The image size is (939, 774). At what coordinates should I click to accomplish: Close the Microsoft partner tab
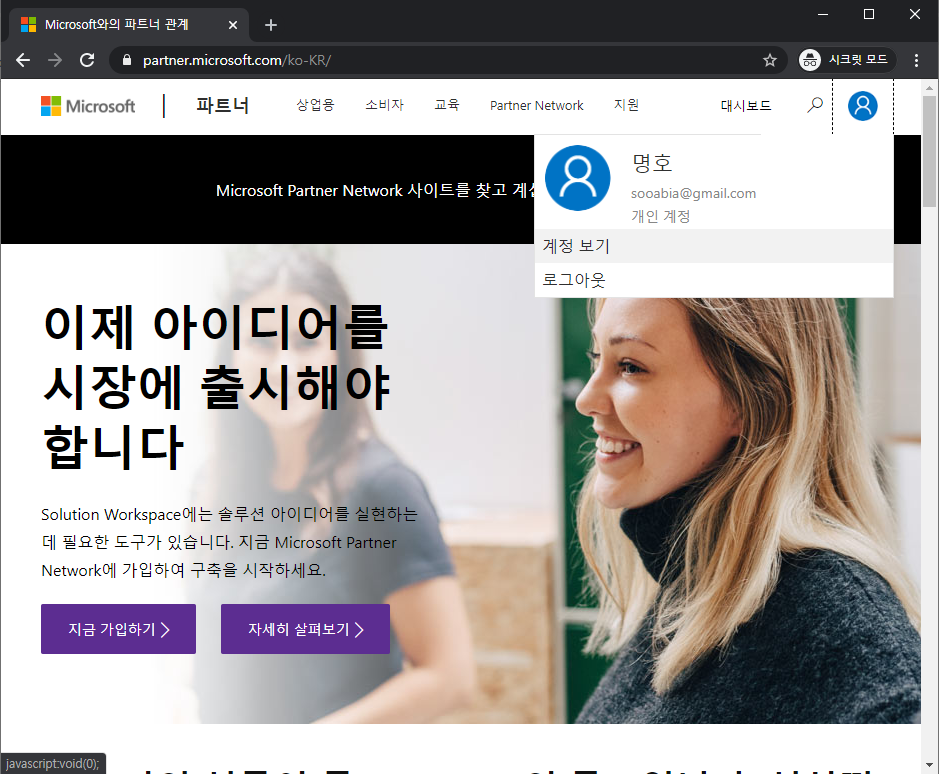pyautogui.click(x=233, y=25)
